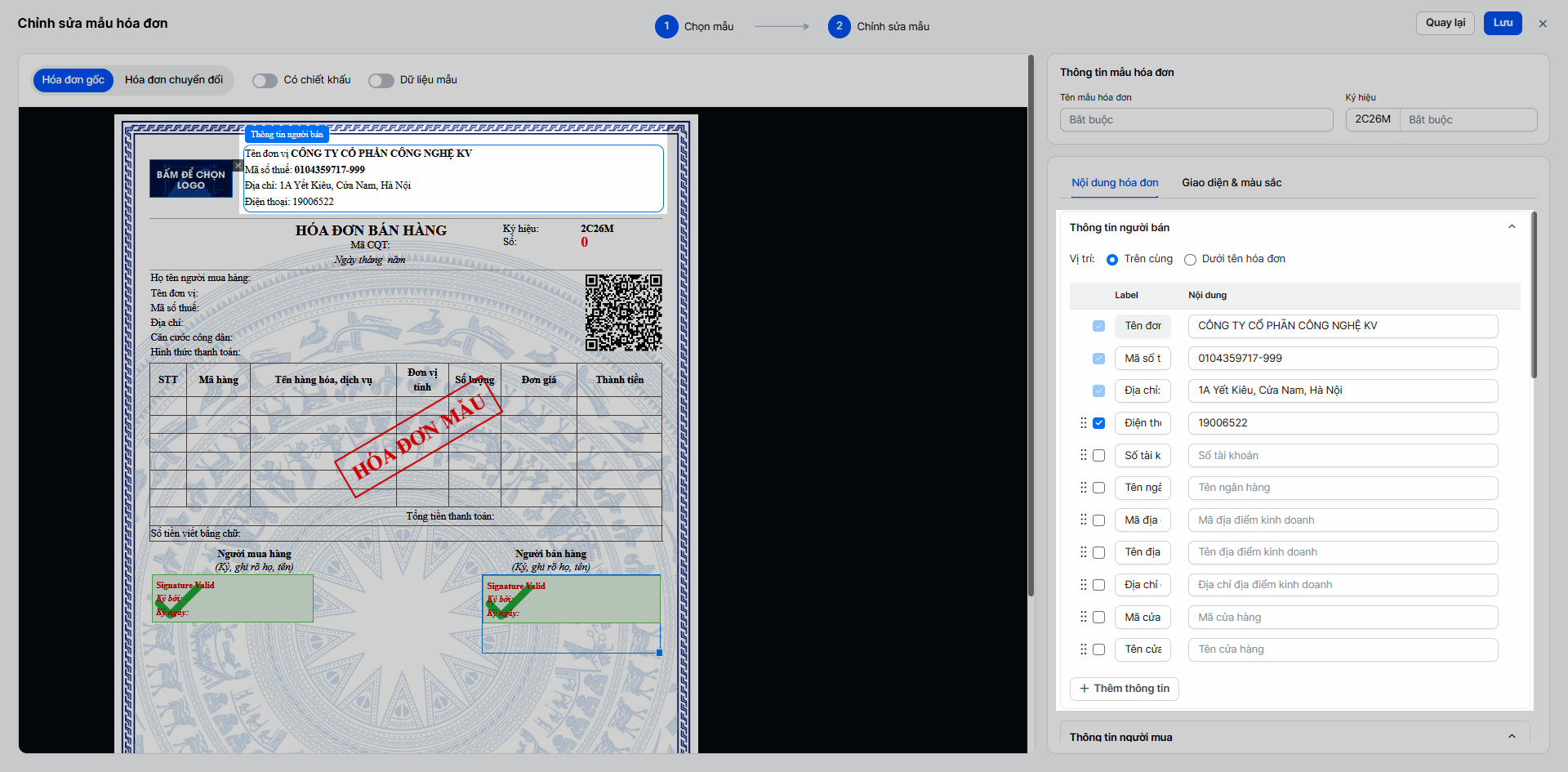This screenshot has height=772, width=1568.
Task: Click HÓA ĐƠN BÁN HÀNG title on preview
Action: click(x=371, y=230)
